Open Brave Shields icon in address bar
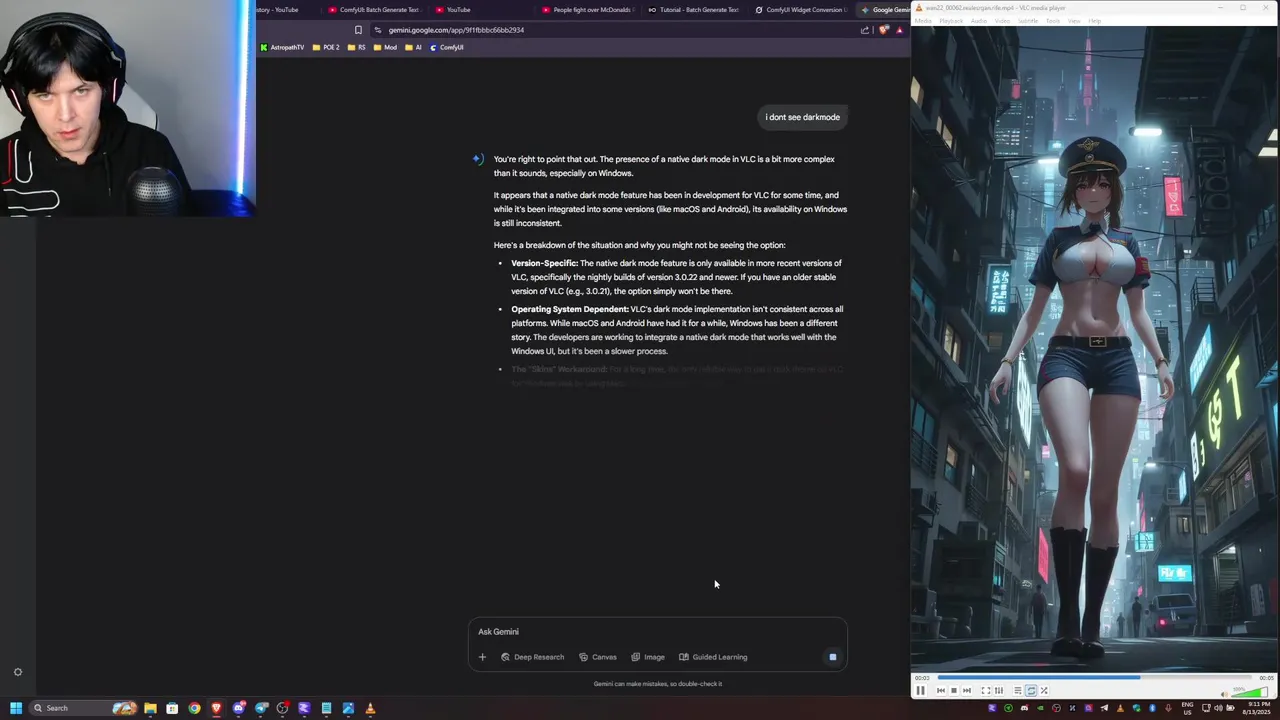Image resolution: width=1280 pixels, height=720 pixels. [884, 30]
